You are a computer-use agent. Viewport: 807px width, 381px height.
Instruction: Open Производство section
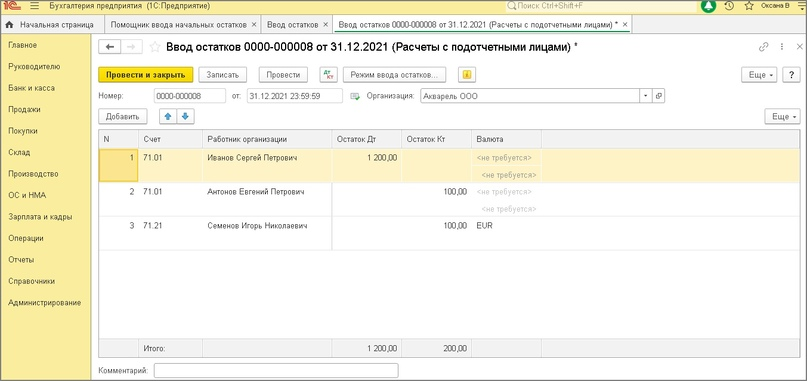[33, 174]
